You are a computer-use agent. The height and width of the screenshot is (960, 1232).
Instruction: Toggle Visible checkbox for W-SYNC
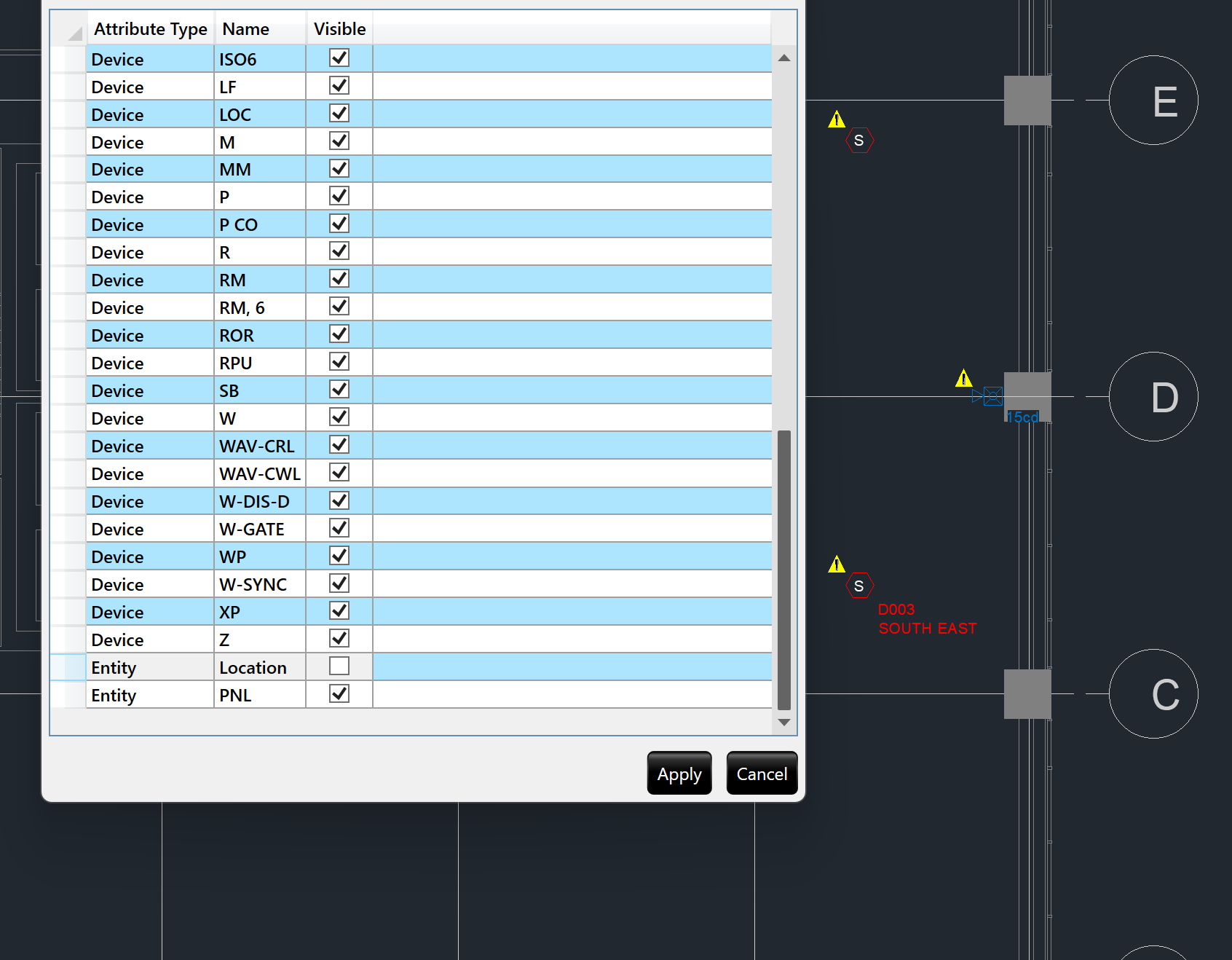pyautogui.click(x=339, y=583)
